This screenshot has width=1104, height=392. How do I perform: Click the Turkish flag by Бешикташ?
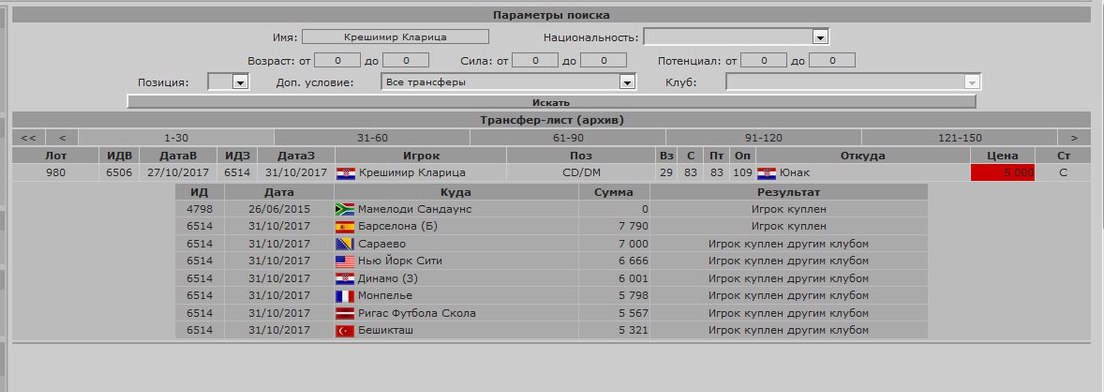(x=345, y=330)
